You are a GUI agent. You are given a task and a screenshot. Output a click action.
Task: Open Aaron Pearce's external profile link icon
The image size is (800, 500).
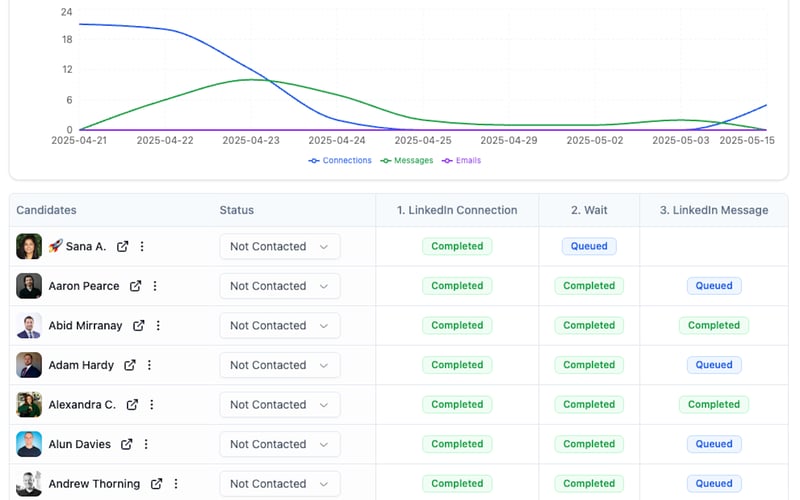136,286
